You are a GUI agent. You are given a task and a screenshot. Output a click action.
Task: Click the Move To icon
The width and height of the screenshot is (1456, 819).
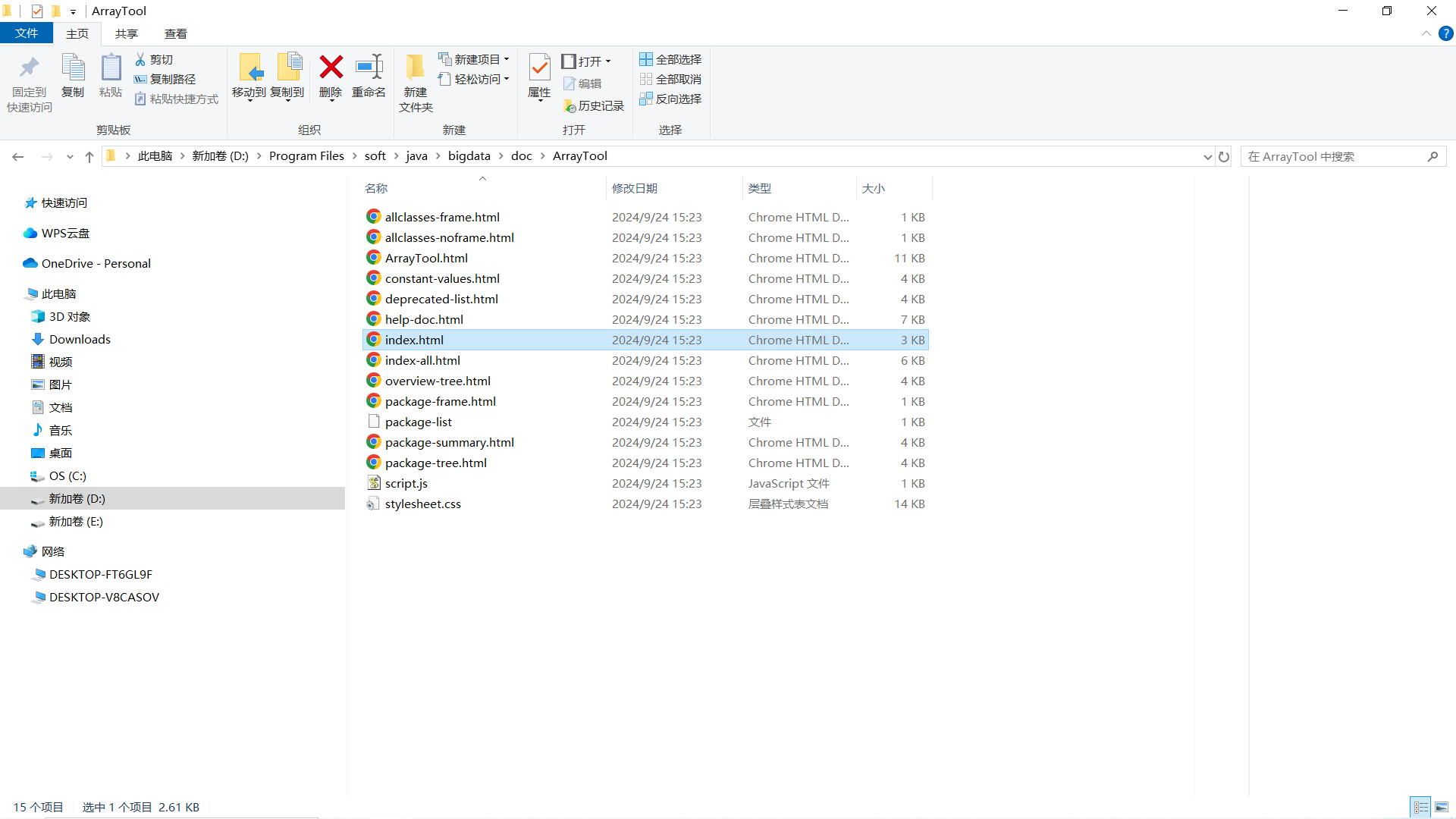tap(249, 68)
